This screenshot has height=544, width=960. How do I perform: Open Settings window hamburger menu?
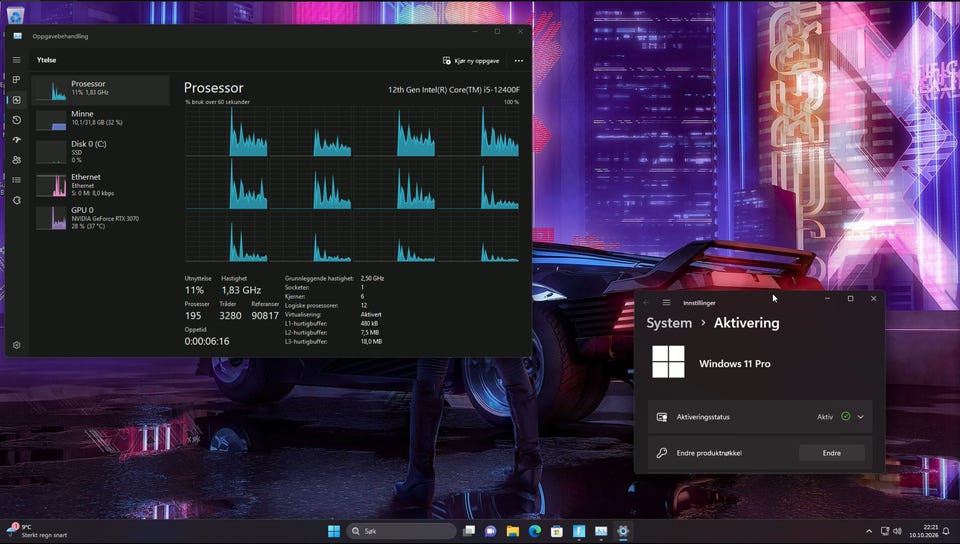[x=666, y=302]
